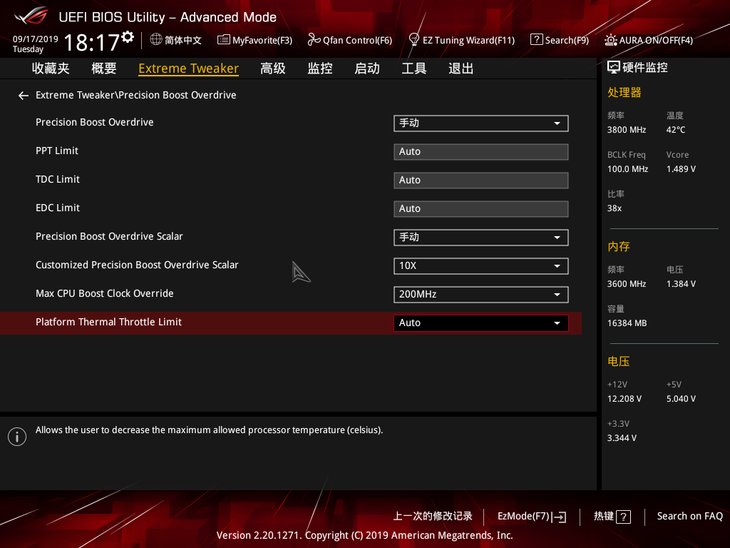
Task: Open the 工具 tab
Action: click(414, 68)
